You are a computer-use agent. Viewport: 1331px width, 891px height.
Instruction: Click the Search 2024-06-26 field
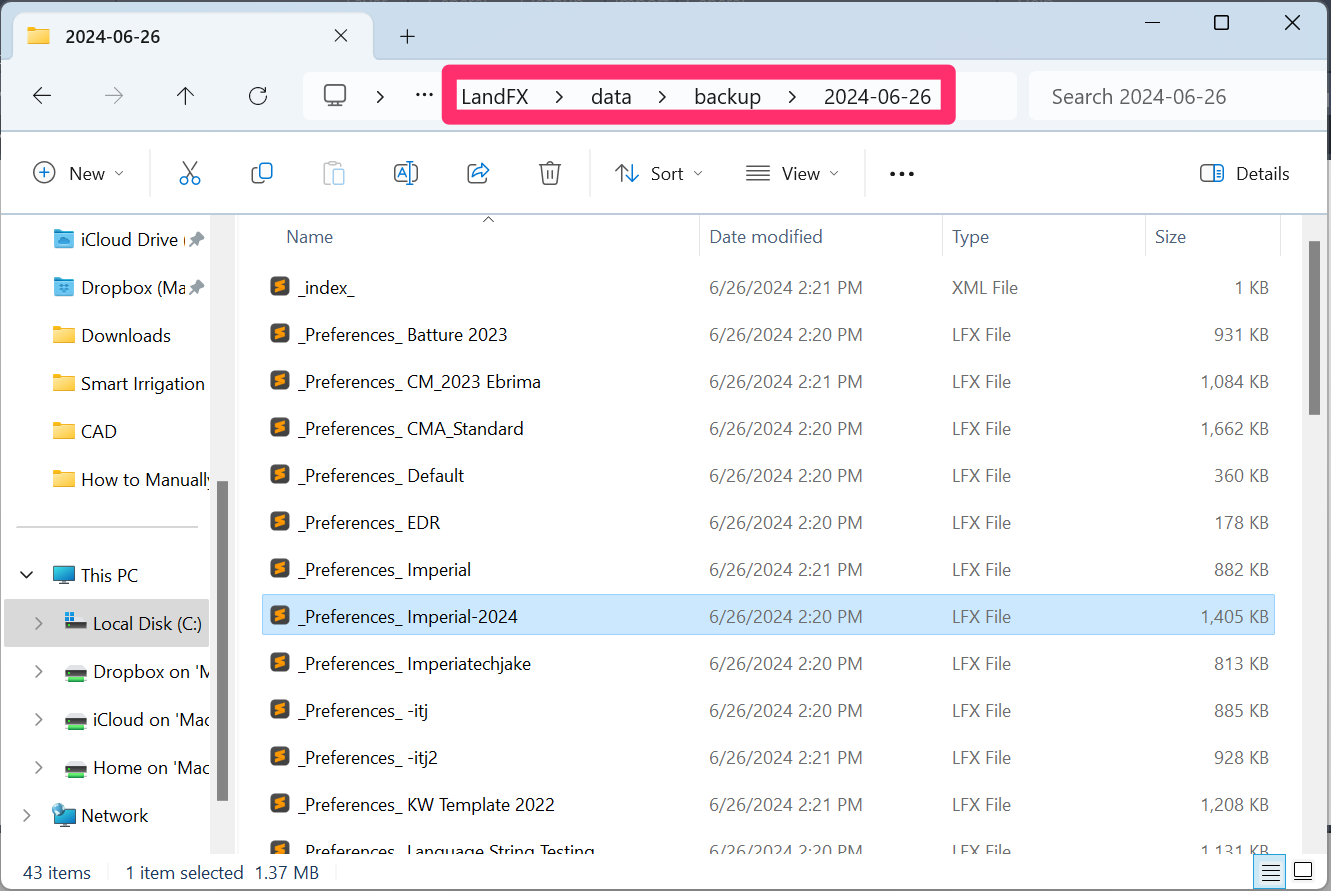coord(1179,97)
